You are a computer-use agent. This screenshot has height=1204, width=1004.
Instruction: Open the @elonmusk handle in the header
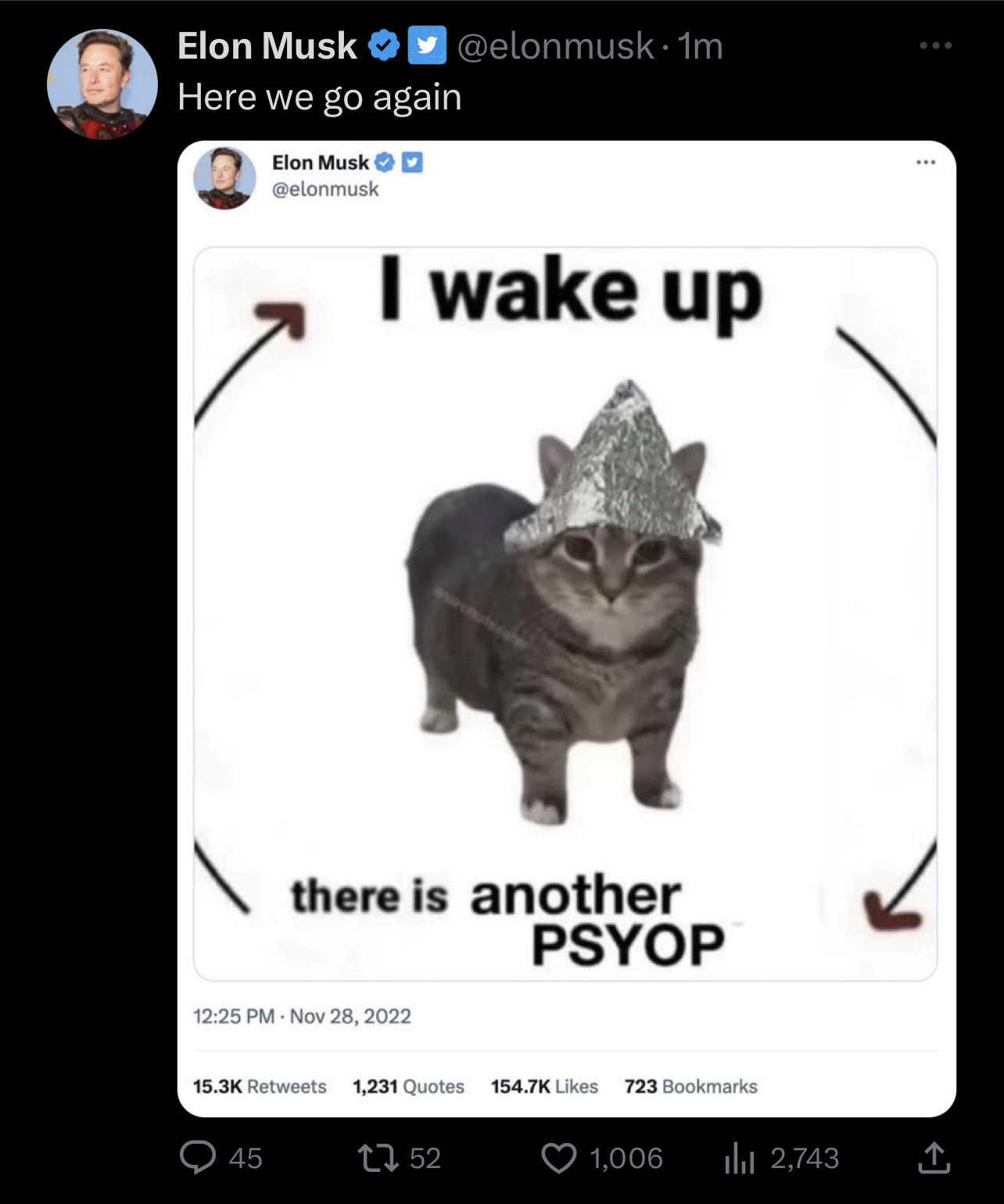(555, 45)
